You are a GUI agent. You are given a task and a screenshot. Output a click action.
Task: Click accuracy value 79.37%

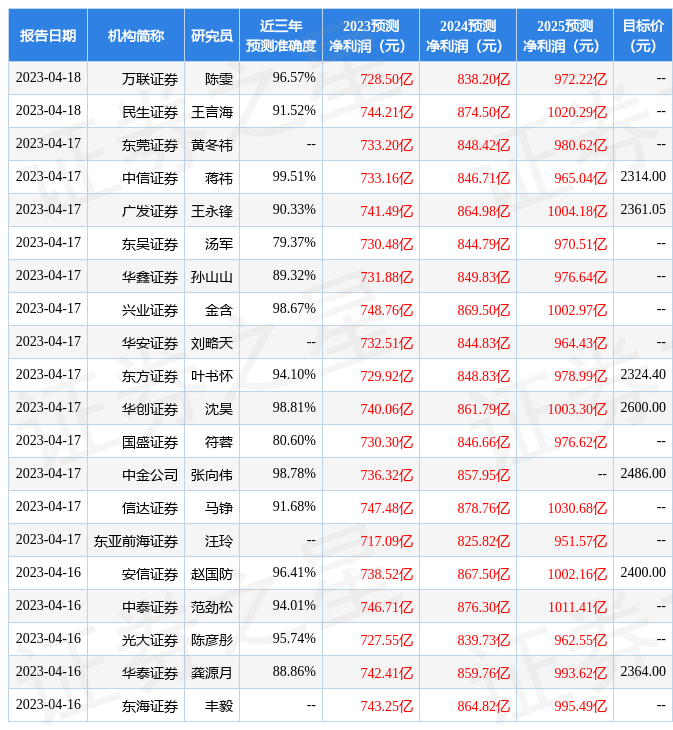tap(294, 242)
